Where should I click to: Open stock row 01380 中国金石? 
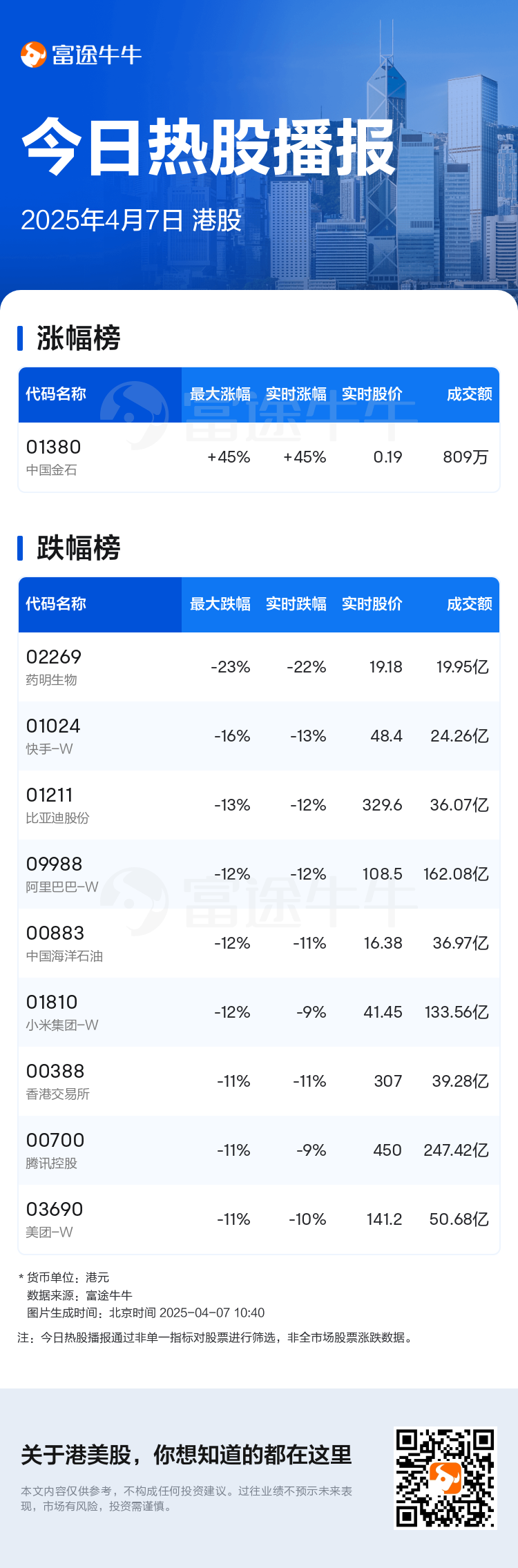click(259, 457)
